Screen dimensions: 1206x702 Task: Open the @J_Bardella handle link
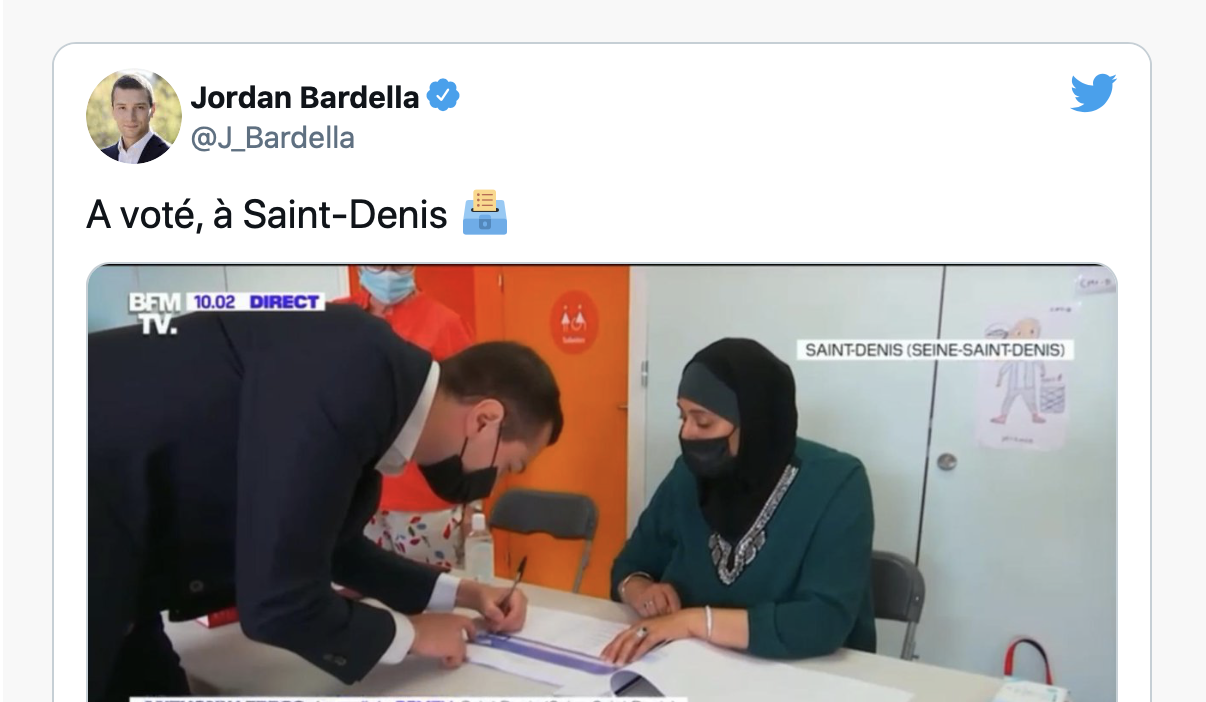coord(273,138)
